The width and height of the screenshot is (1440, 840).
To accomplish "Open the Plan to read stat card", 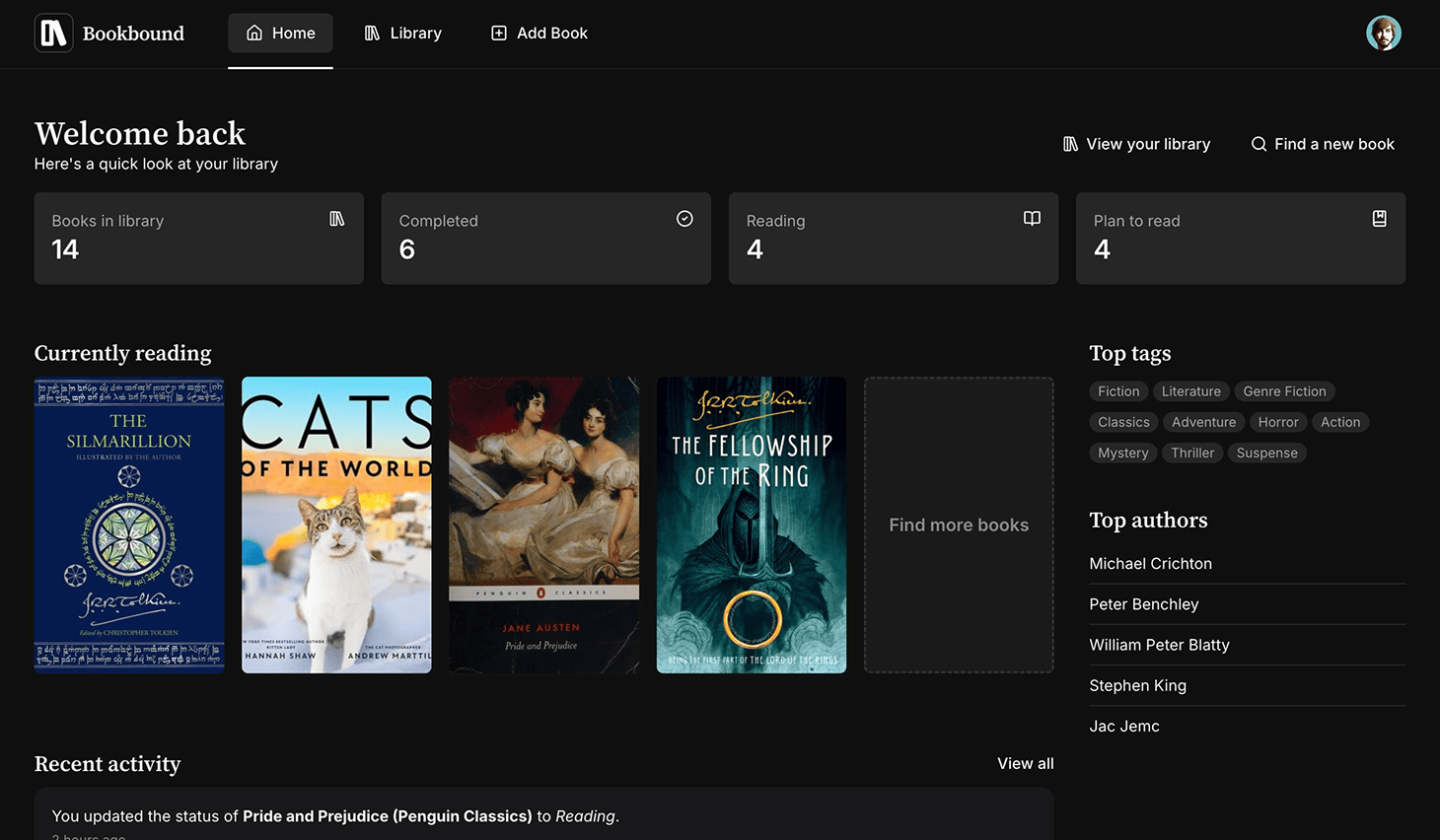I will (x=1241, y=239).
